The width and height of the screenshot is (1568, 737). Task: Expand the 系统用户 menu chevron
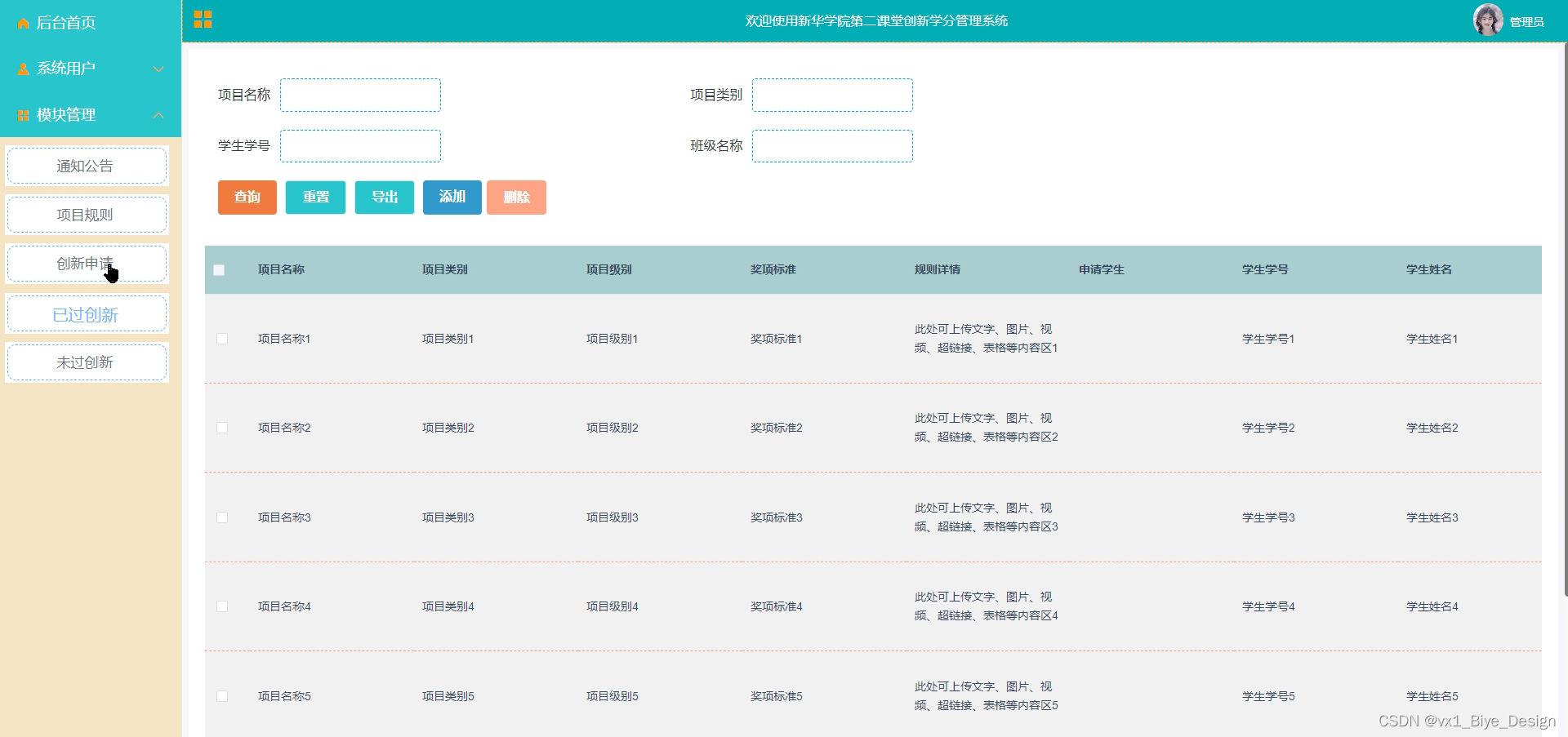tap(158, 69)
